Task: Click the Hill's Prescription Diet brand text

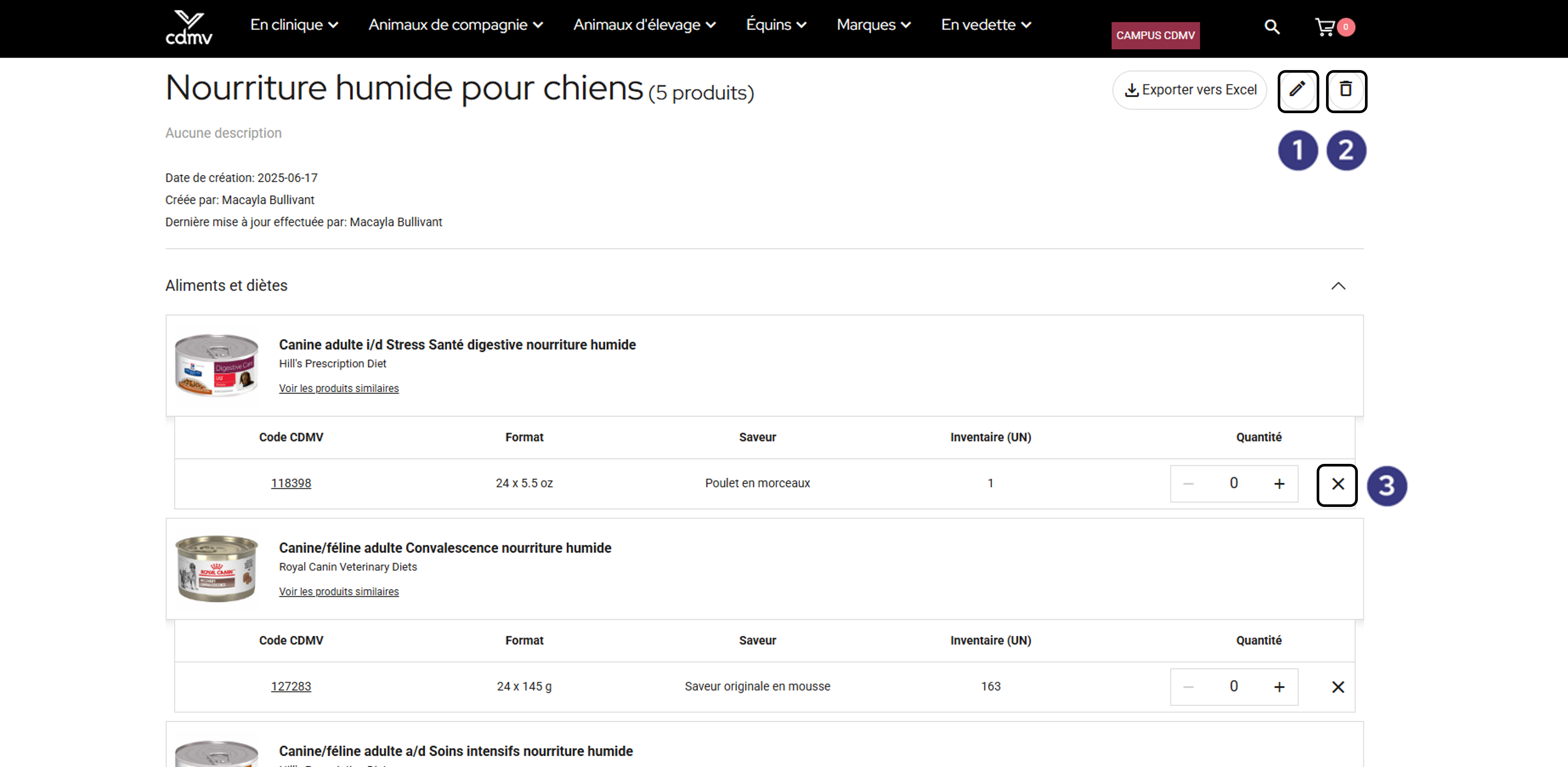Action: pyautogui.click(x=332, y=364)
